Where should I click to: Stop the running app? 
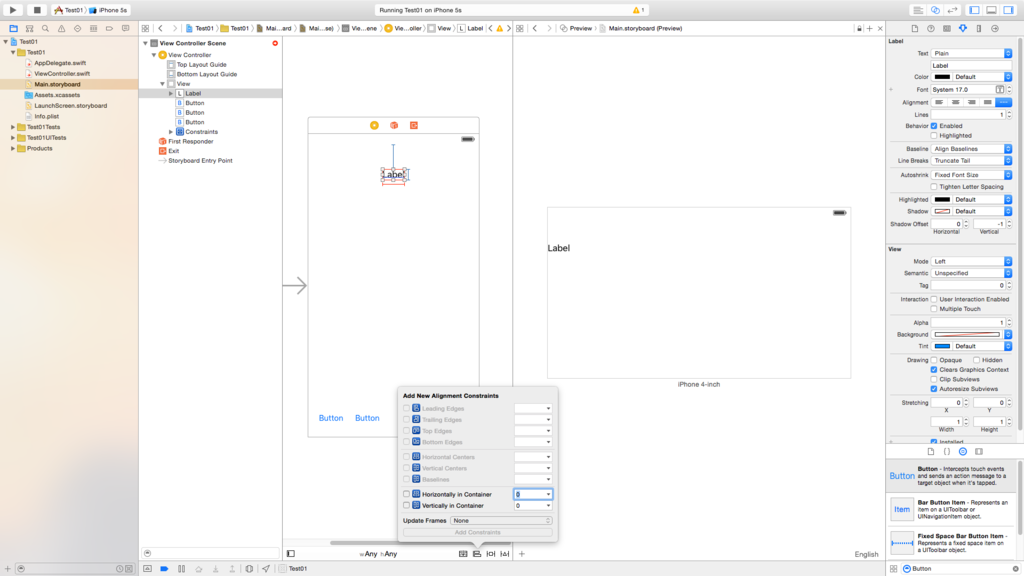point(37,10)
